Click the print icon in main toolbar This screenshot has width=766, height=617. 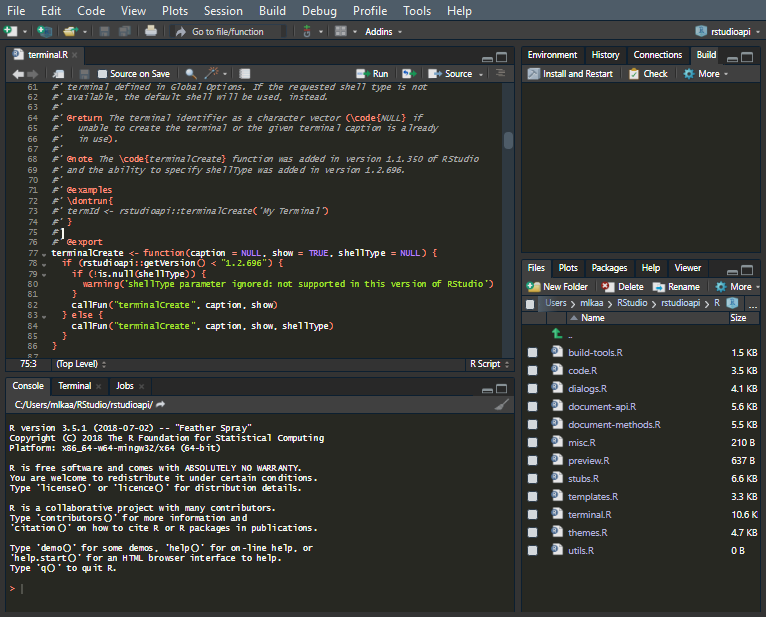[x=150, y=31]
